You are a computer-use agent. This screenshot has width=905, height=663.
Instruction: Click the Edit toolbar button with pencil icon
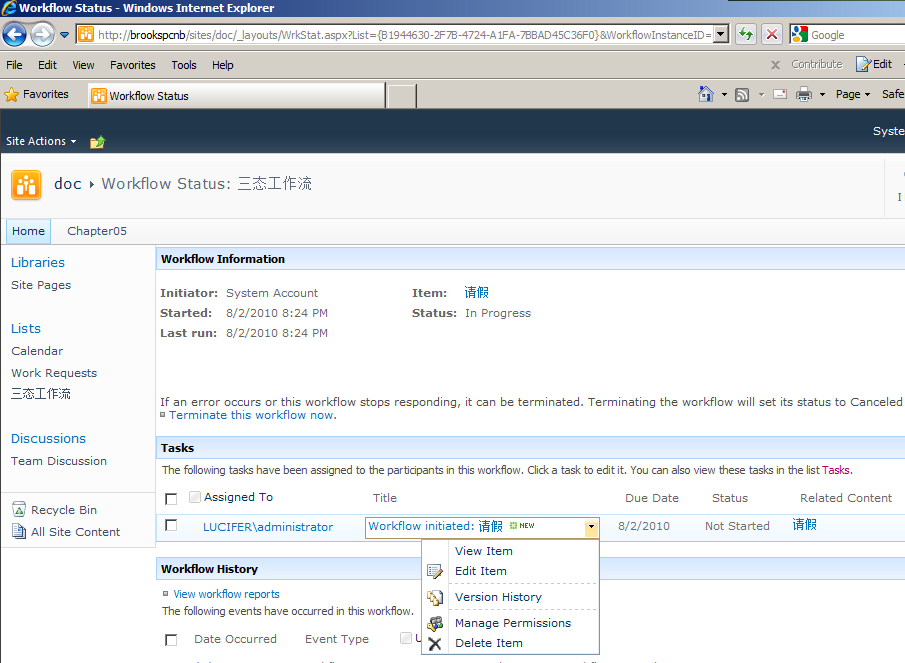coord(874,64)
